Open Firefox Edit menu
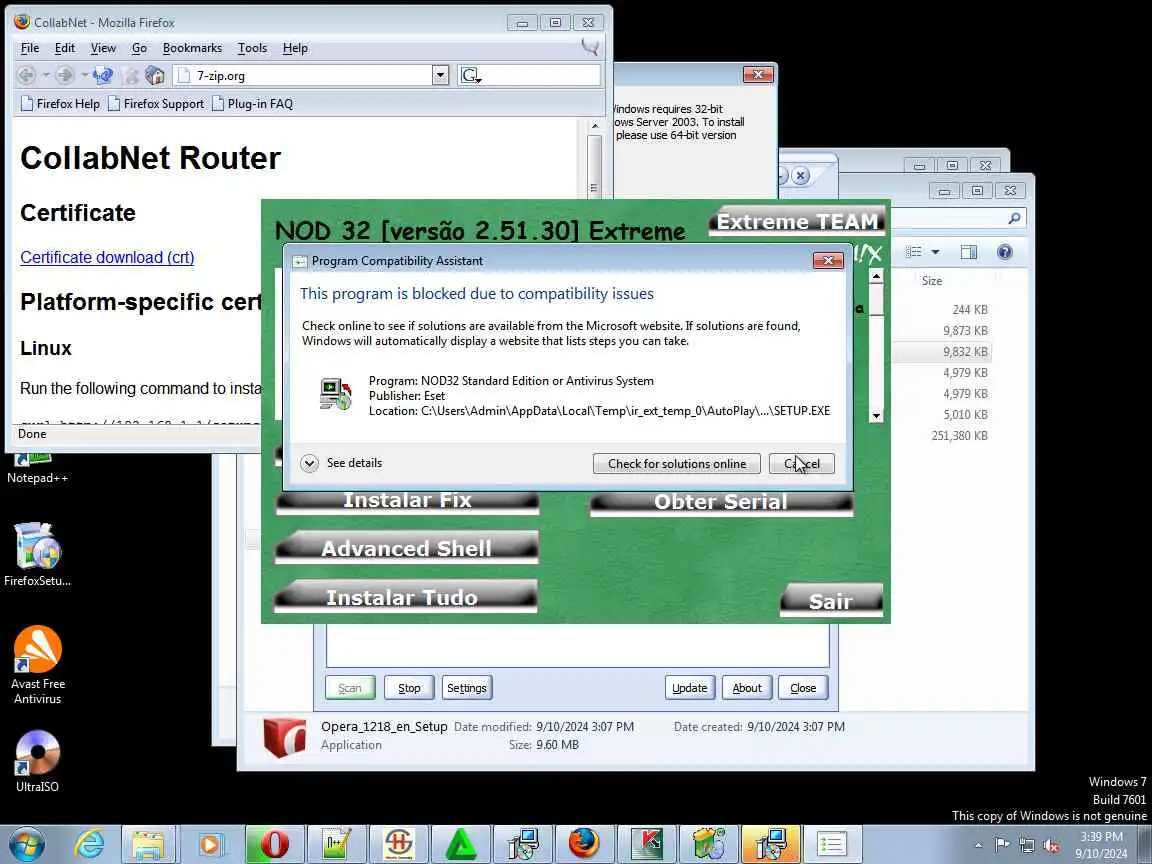The image size is (1152, 864). pos(65,48)
